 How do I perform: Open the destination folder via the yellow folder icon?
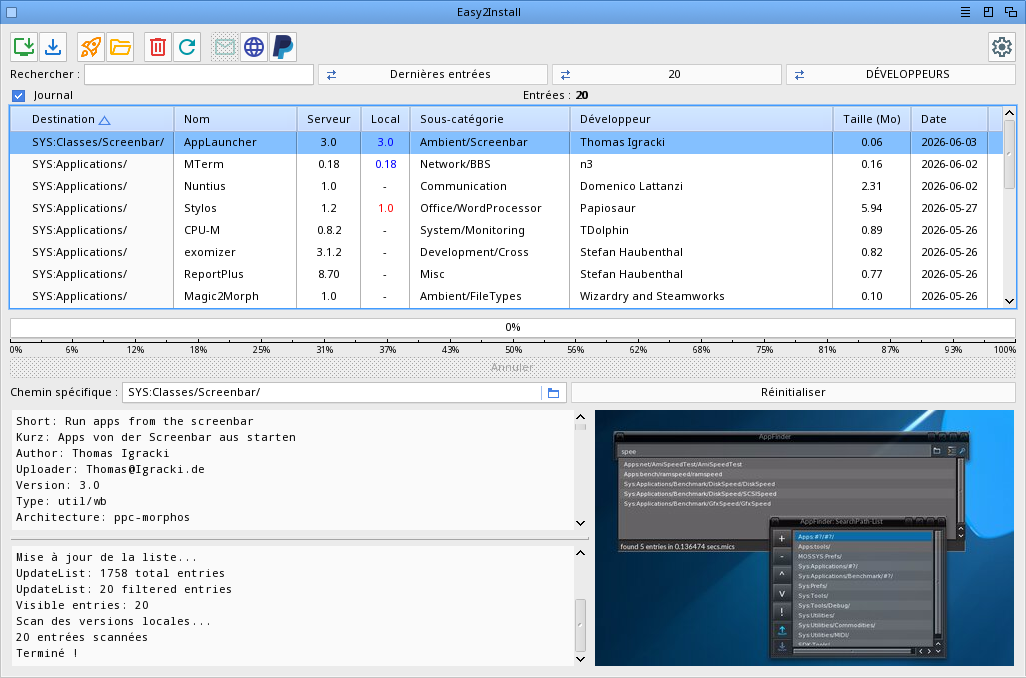(x=120, y=47)
